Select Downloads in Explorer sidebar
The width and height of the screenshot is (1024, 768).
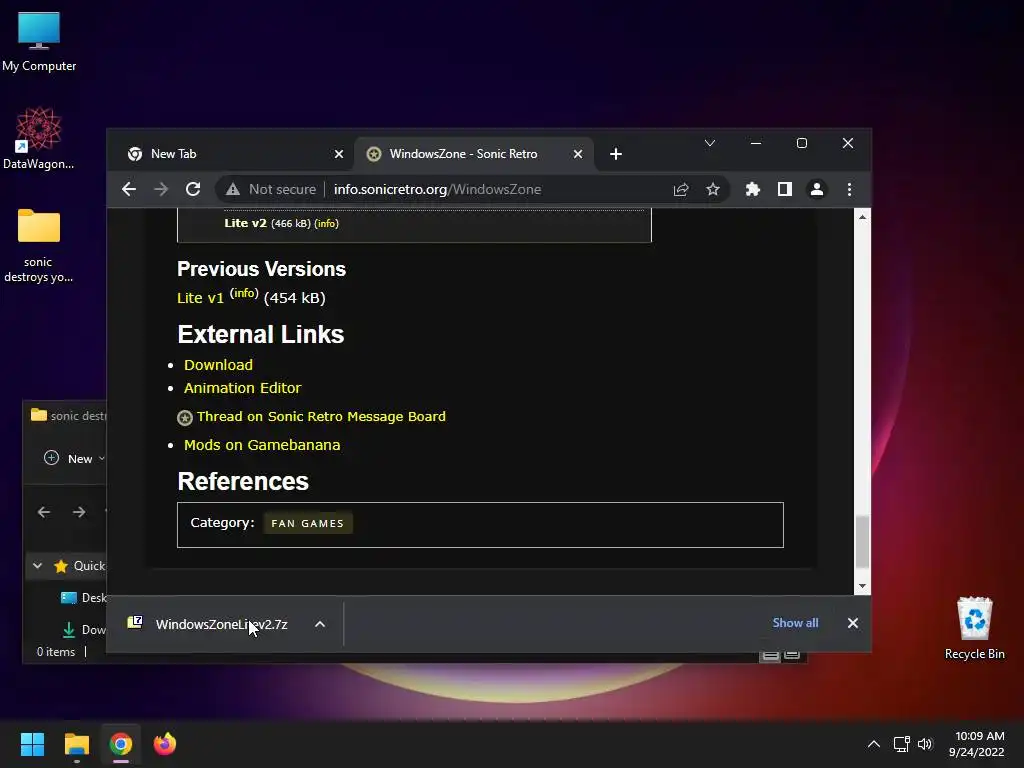pos(84,630)
